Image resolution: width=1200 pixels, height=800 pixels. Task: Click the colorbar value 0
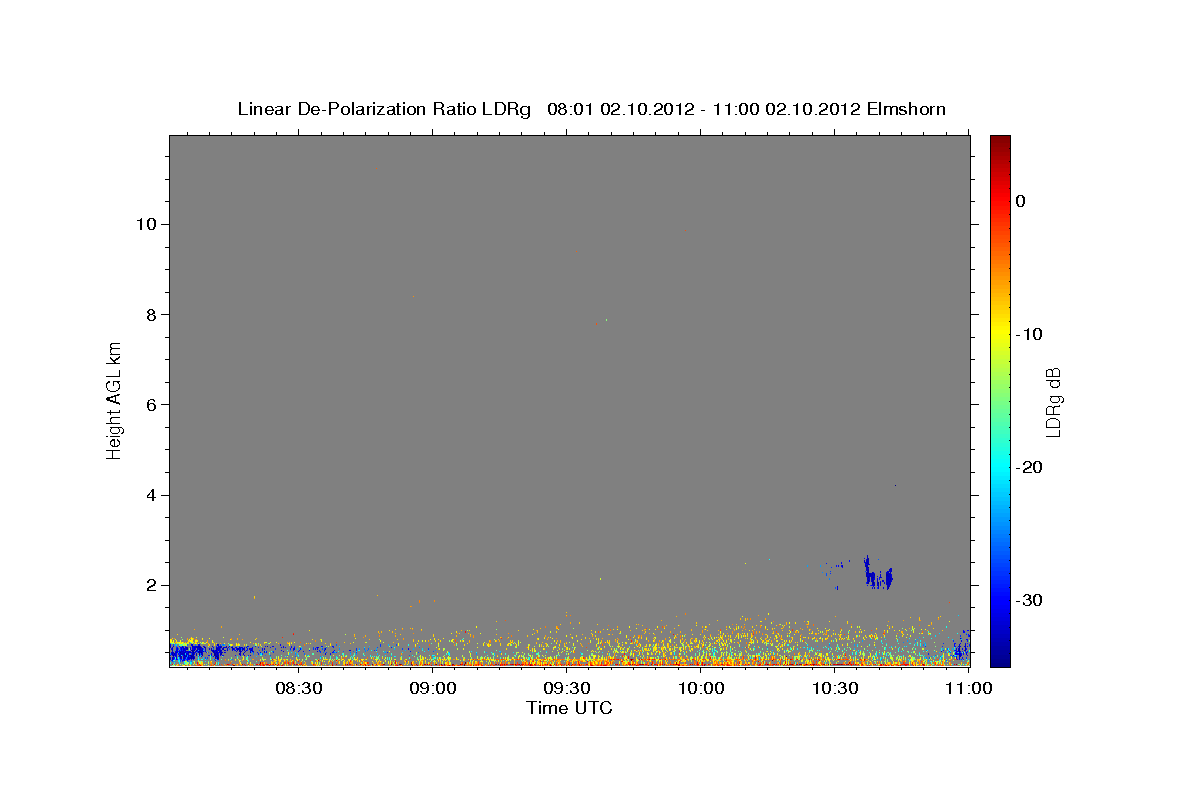pos(1021,201)
